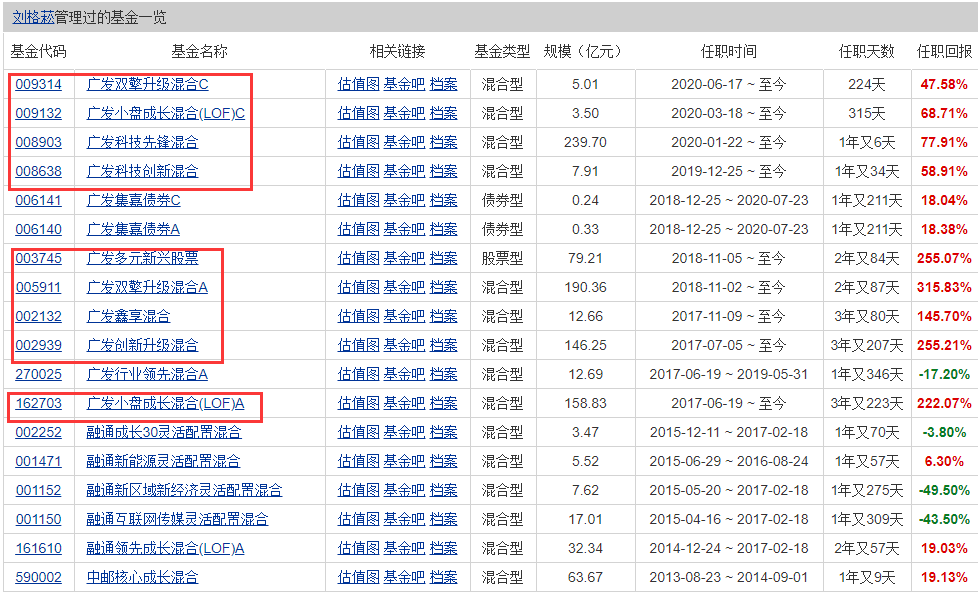Open fund code 003745 link
The width and height of the screenshot is (978, 592).
pos(39,258)
